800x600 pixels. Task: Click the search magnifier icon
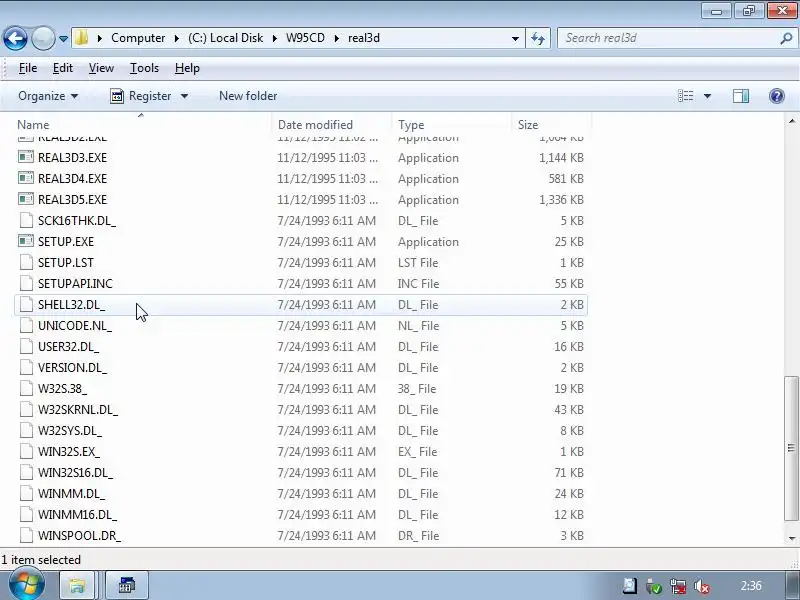[786, 38]
